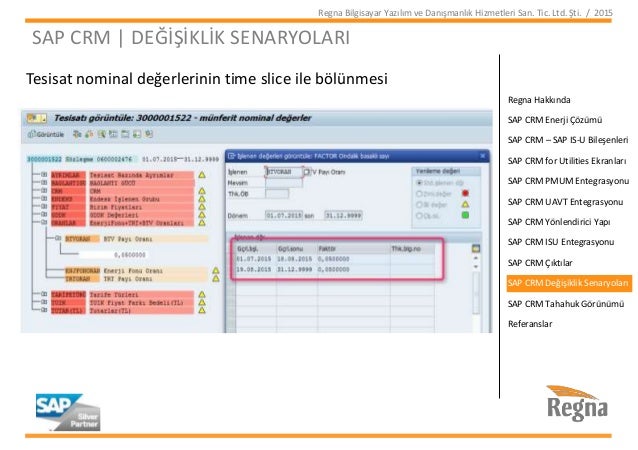The width and height of the screenshot is (638, 450).
Task: Click table settings icon above scroll arrows
Action: click(x=476, y=248)
